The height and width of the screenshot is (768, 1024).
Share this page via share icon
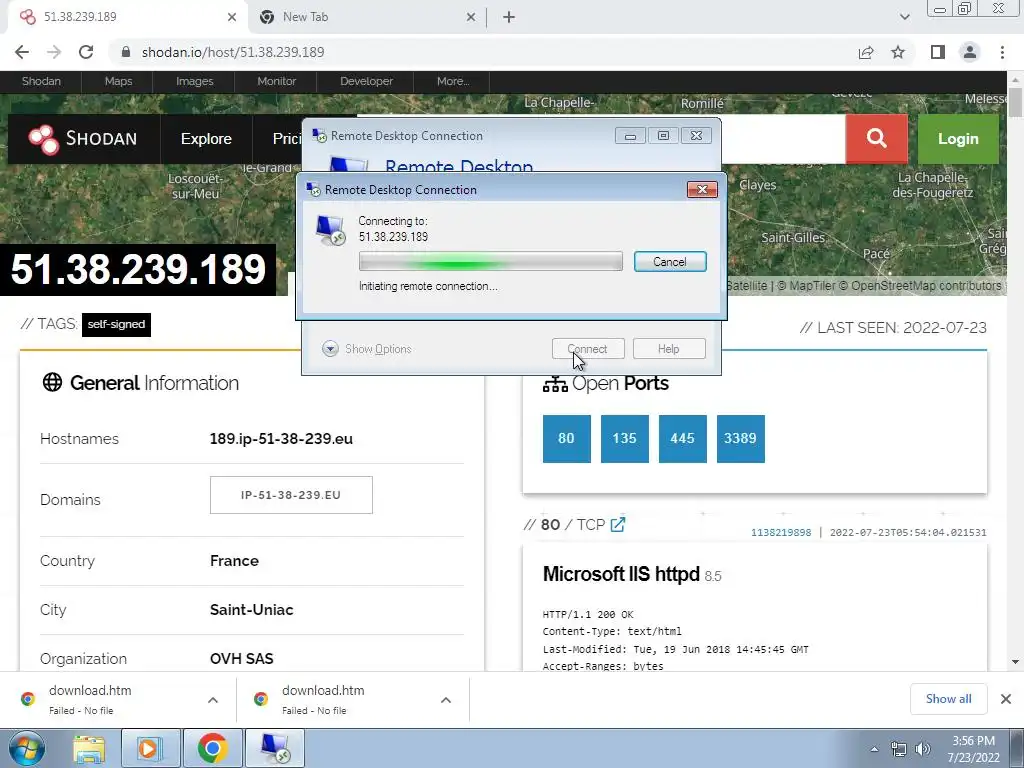866,52
